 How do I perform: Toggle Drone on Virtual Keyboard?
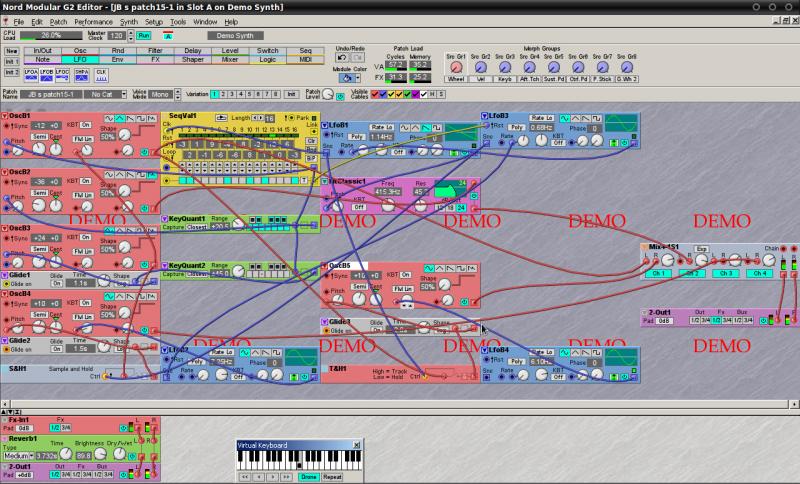tap(308, 477)
